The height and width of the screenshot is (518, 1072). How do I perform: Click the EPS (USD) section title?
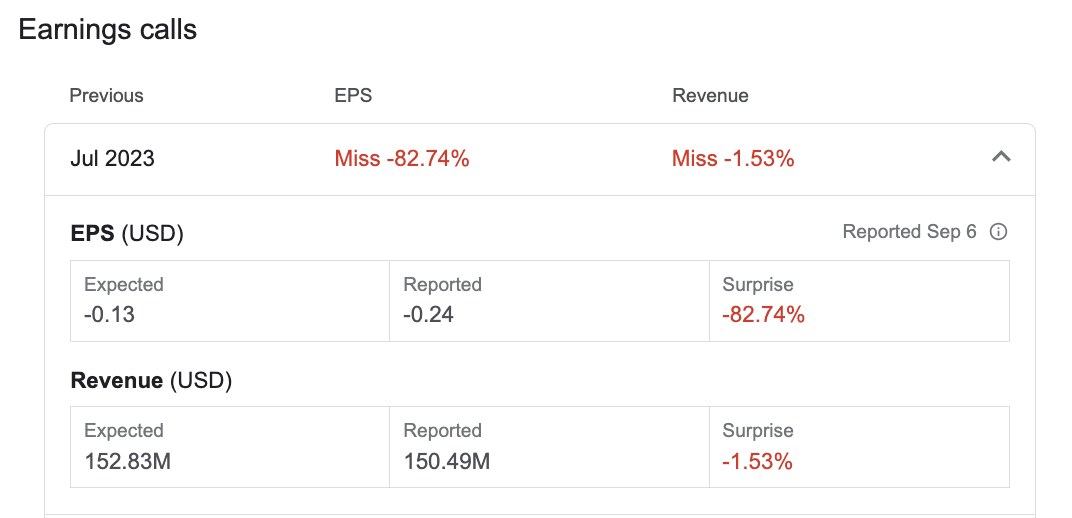pyautogui.click(x=127, y=234)
